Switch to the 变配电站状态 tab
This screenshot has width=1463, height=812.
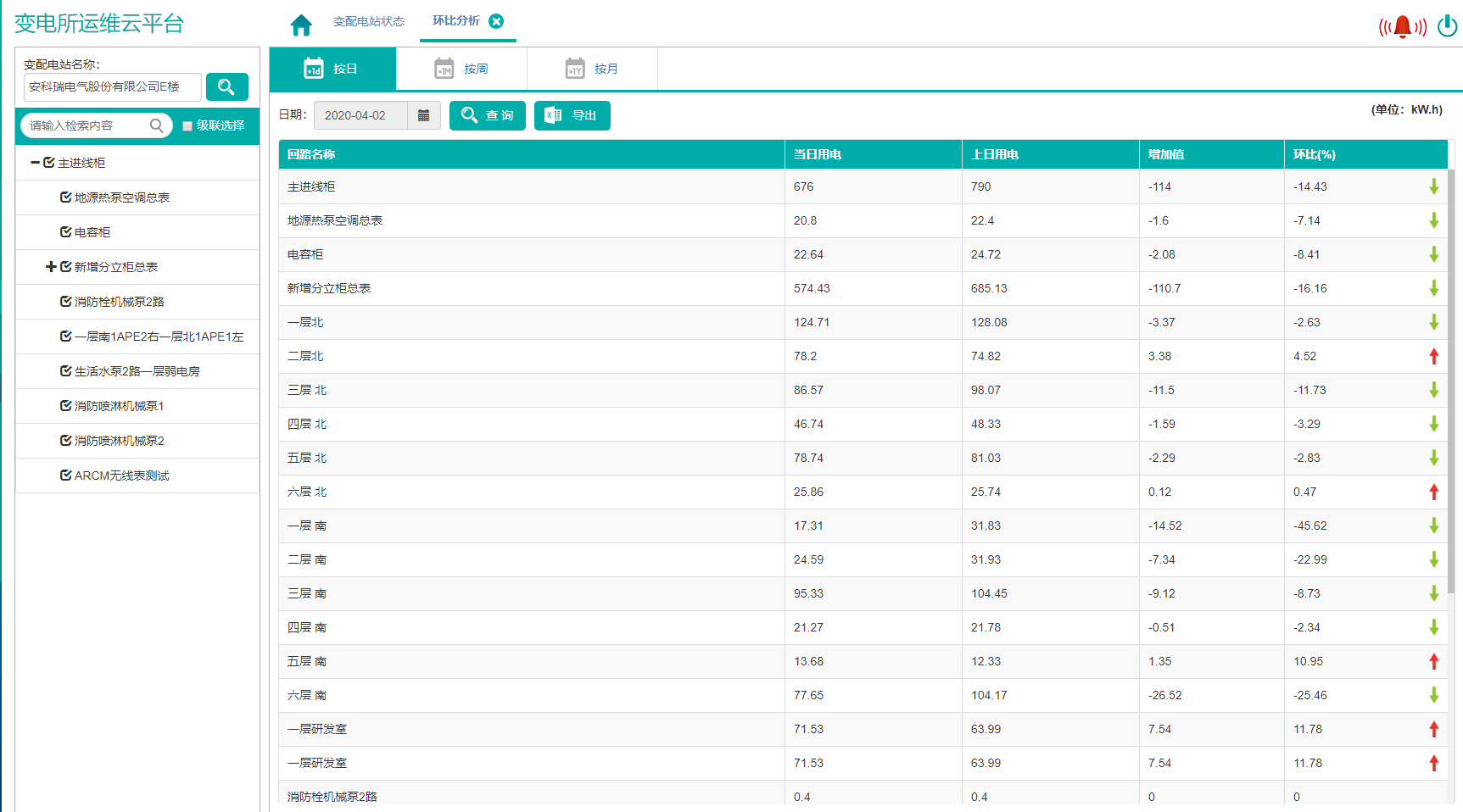coord(369,21)
